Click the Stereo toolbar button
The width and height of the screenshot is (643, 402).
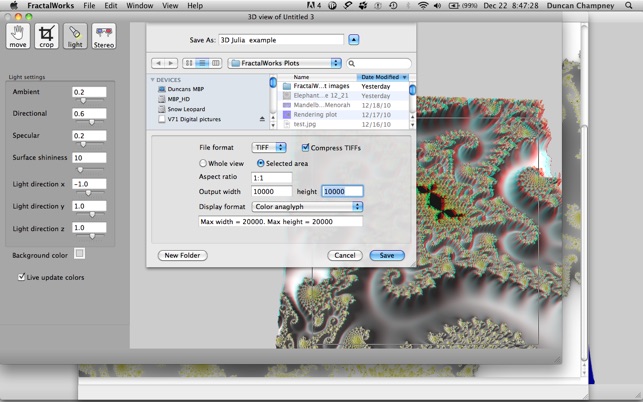[x=104, y=36]
